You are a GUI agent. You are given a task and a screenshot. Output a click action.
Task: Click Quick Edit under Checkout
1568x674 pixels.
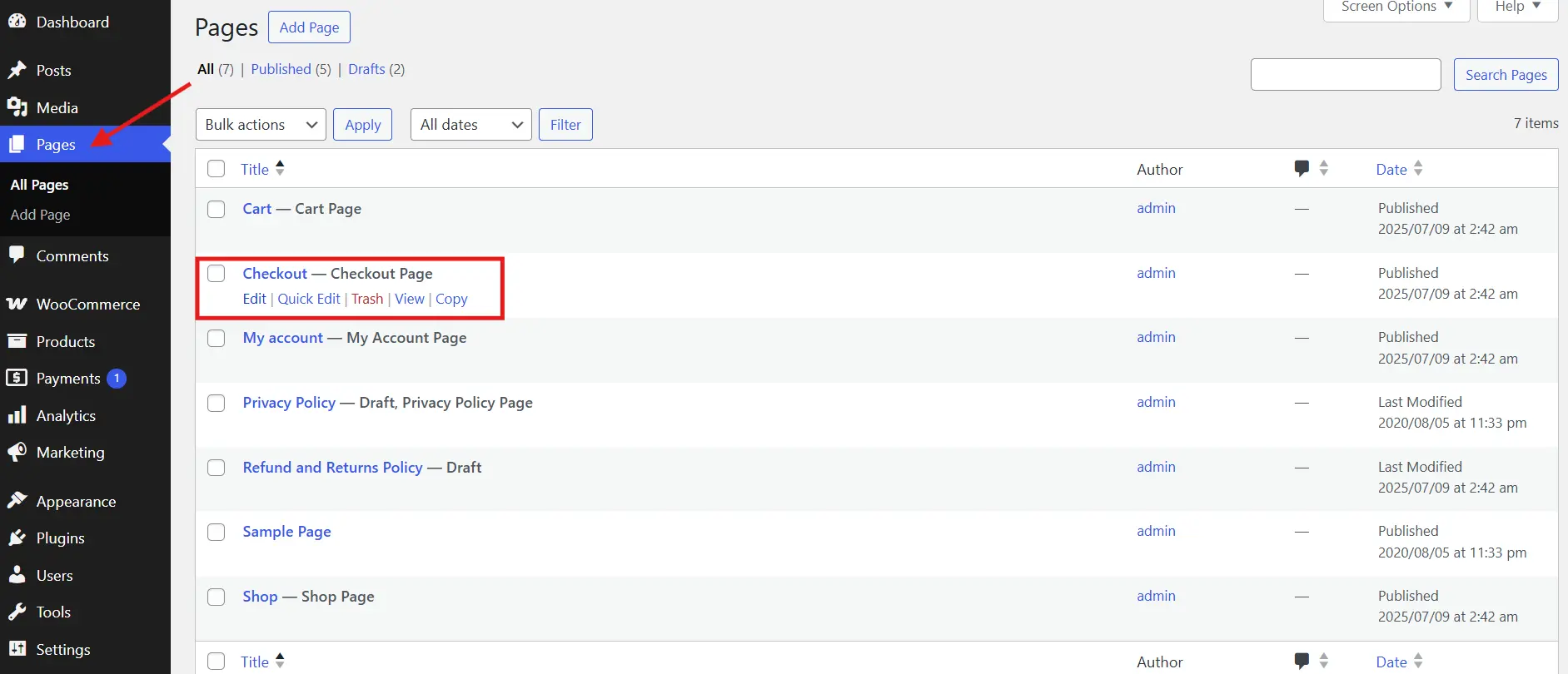(x=309, y=299)
